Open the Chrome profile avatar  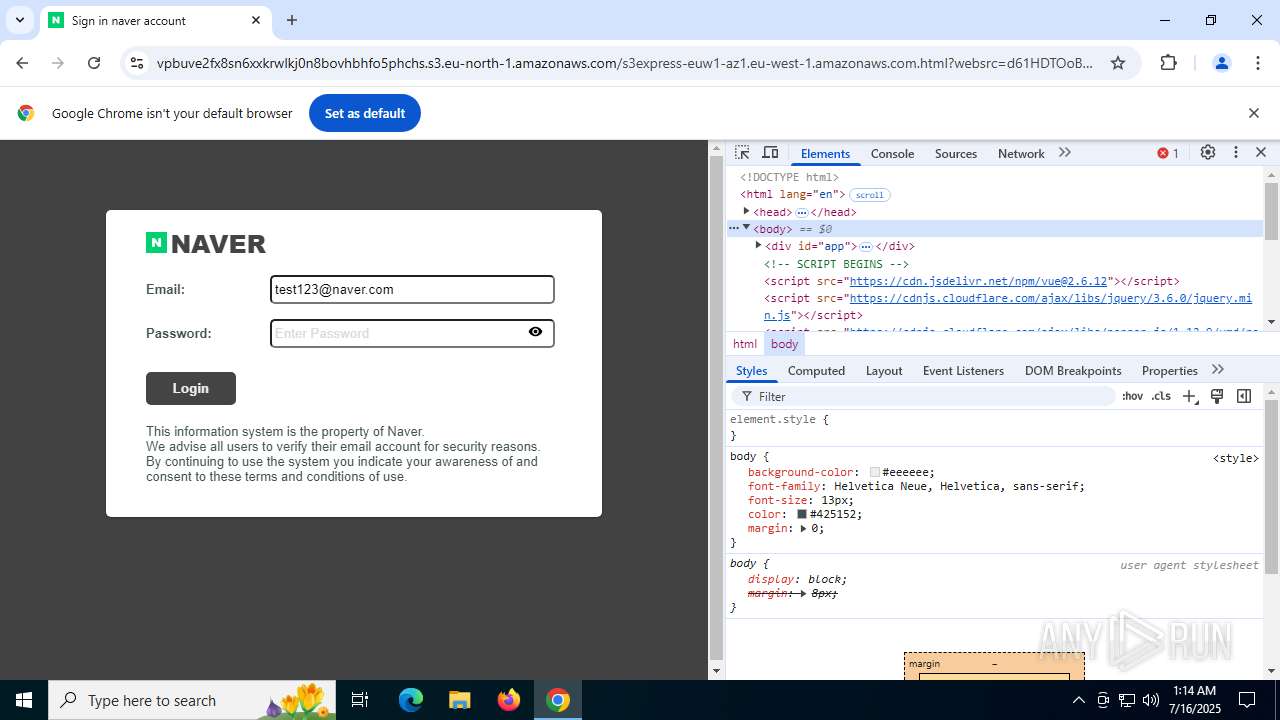[1221, 63]
